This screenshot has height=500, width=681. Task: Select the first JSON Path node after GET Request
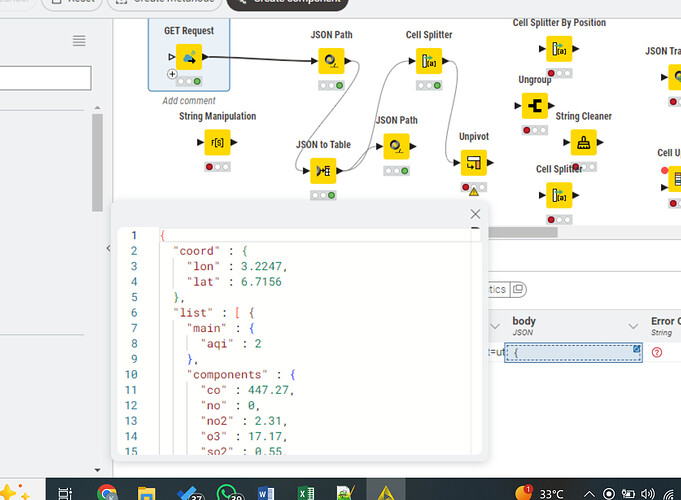(x=331, y=61)
